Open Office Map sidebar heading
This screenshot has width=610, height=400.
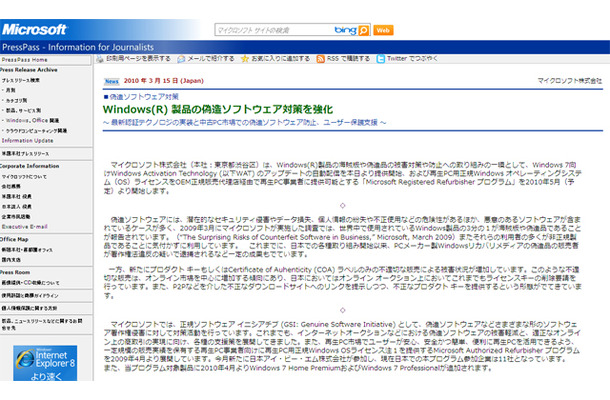click(x=14, y=239)
